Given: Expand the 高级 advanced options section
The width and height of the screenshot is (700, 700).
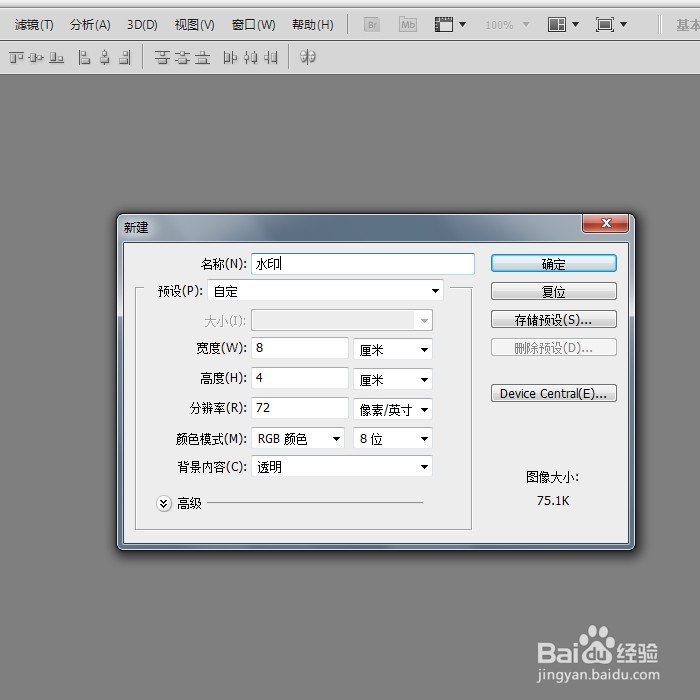Looking at the screenshot, I should 164,504.
